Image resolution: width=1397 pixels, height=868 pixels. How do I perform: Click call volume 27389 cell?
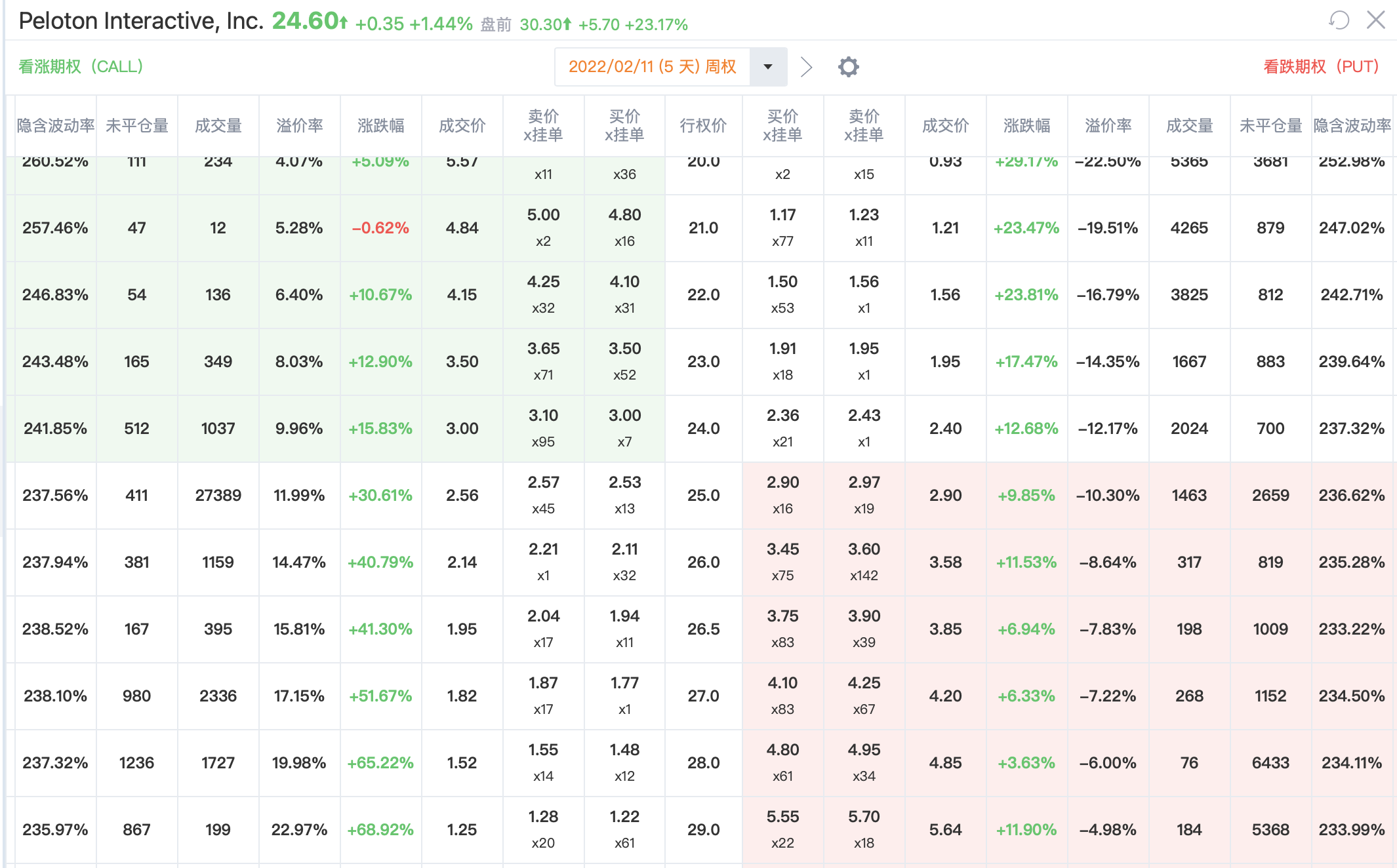coord(218,495)
